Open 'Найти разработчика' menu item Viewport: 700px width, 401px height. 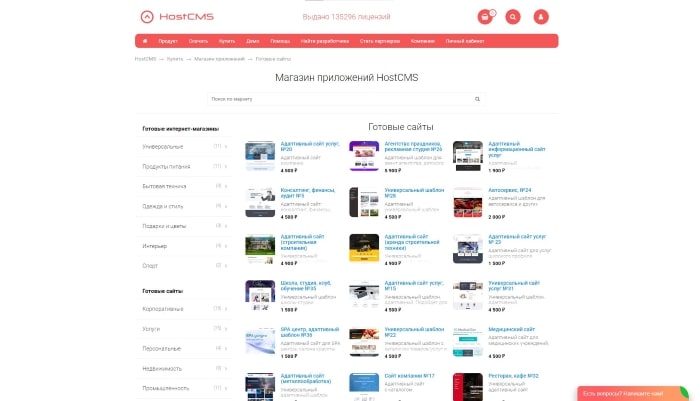pyautogui.click(x=325, y=41)
